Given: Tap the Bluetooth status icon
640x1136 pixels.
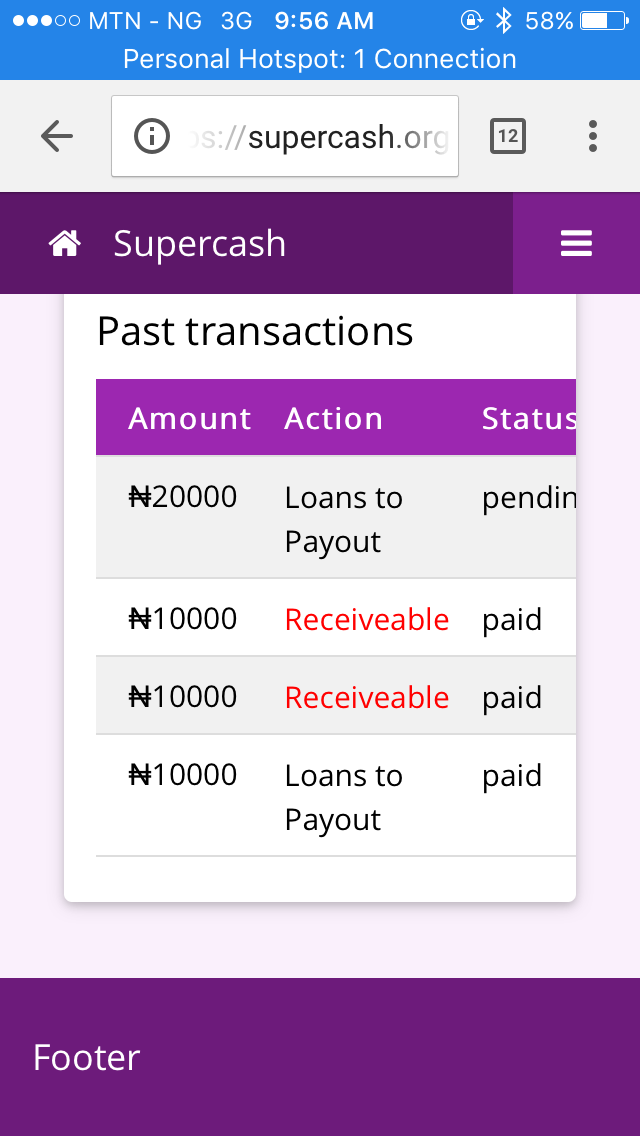Looking at the screenshot, I should [x=503, y=21].
